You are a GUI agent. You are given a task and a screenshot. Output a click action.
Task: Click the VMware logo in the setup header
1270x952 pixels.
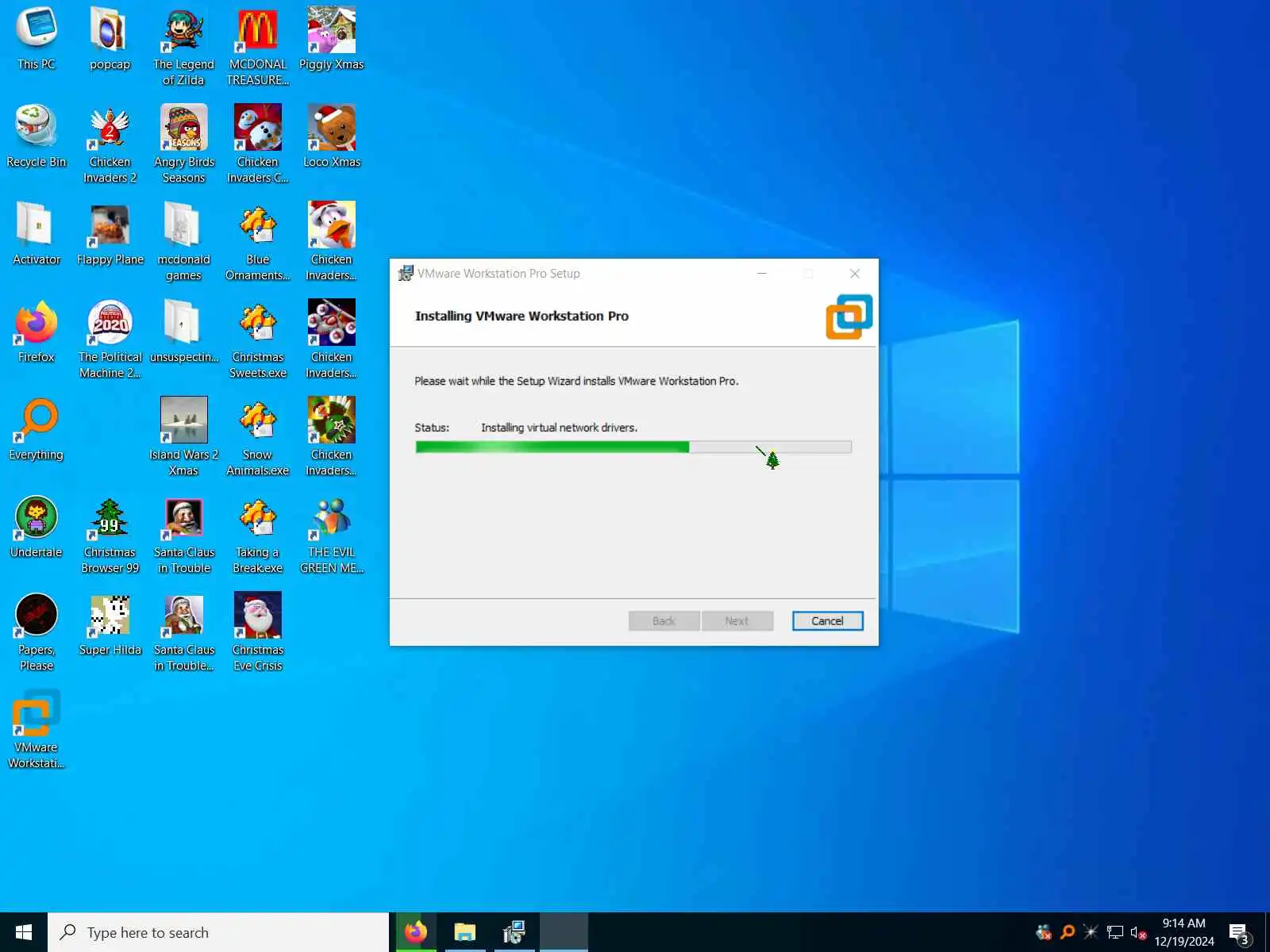(x=849, y=317)
